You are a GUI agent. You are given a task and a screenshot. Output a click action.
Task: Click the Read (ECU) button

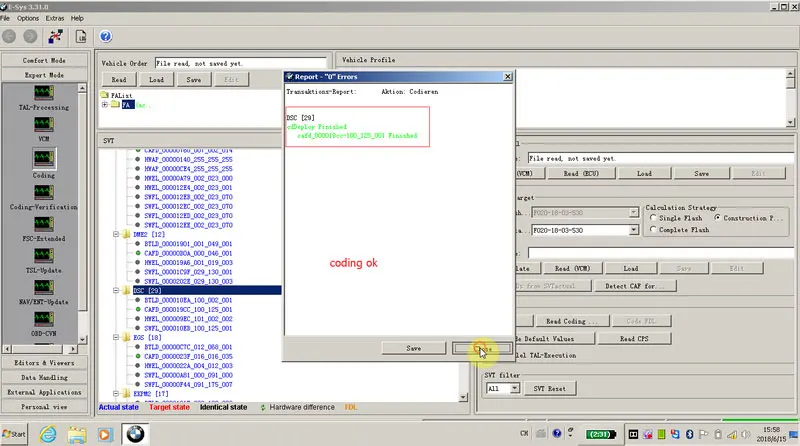click(x=581, y=174)
